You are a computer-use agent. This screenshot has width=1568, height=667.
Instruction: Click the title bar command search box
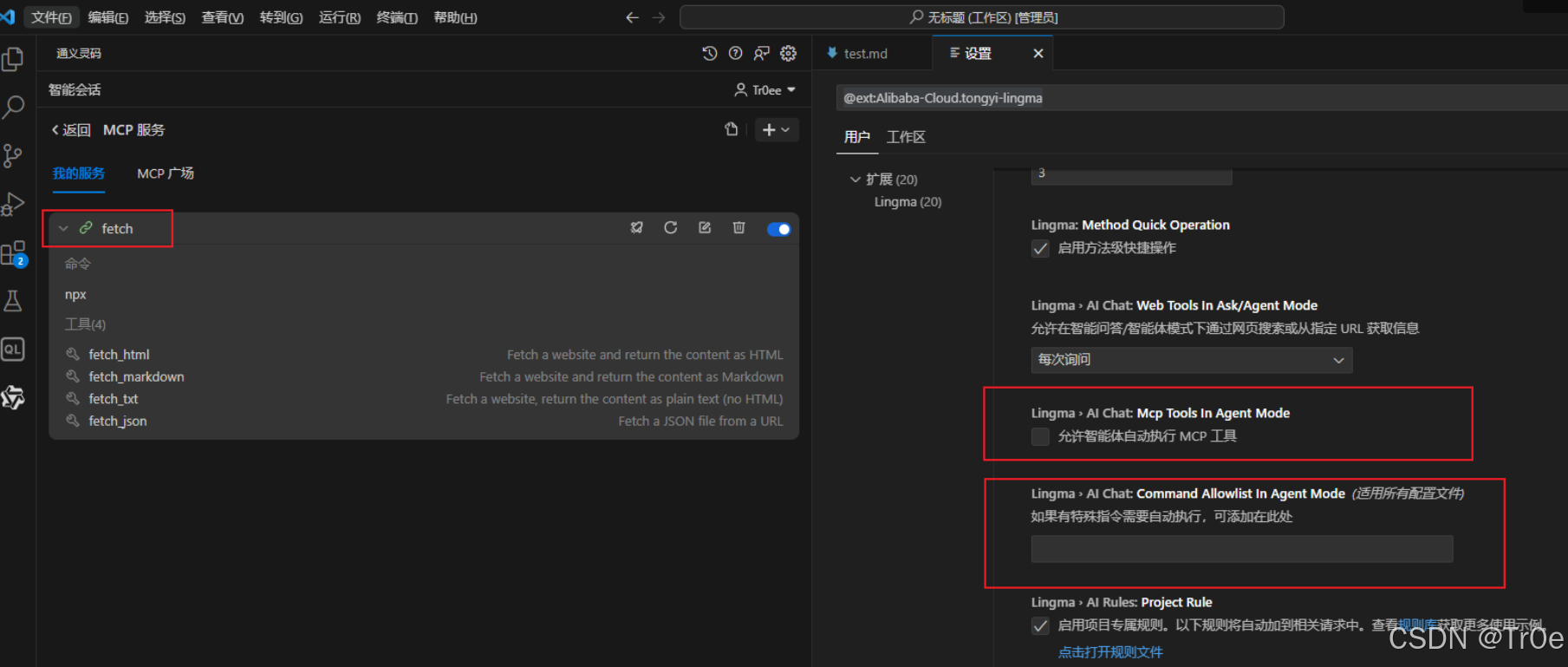pos(982,17)
